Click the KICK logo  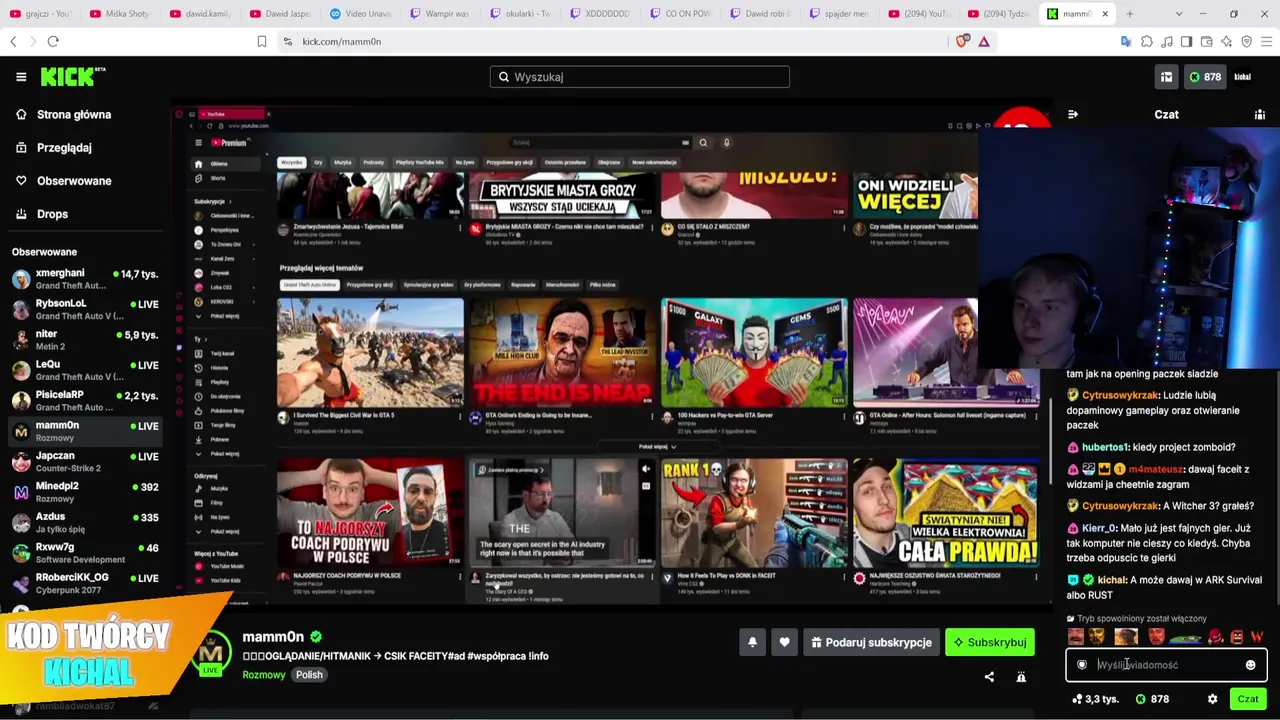(73, 76)
